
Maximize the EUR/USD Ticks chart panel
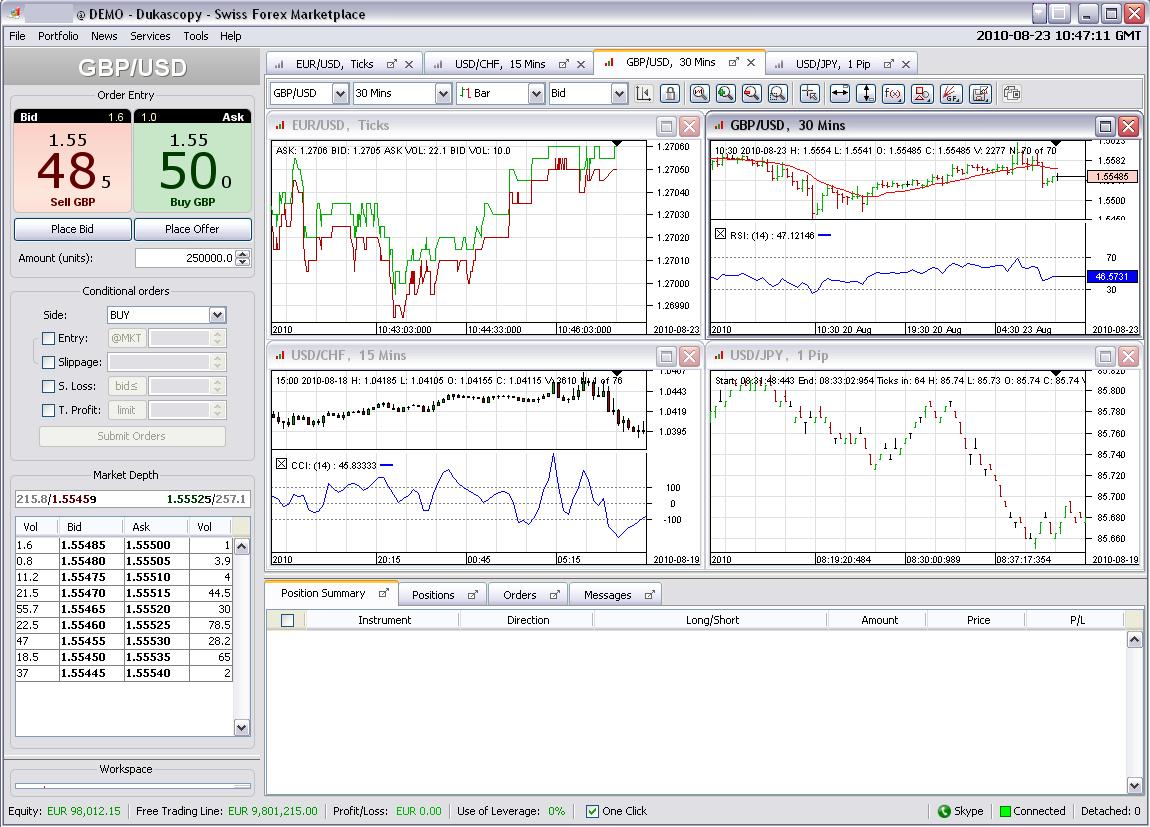(666, 126)
